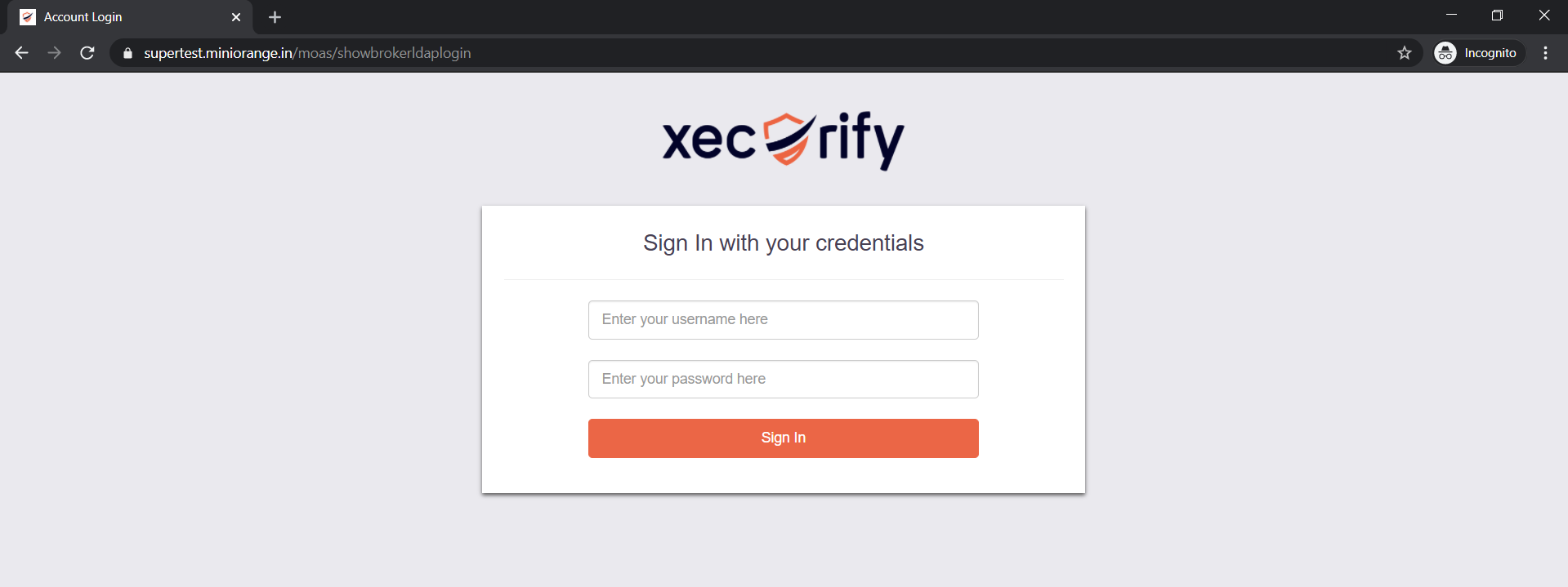Click the orange Sign In button text
1568x587 pixels.
[783, 438]
